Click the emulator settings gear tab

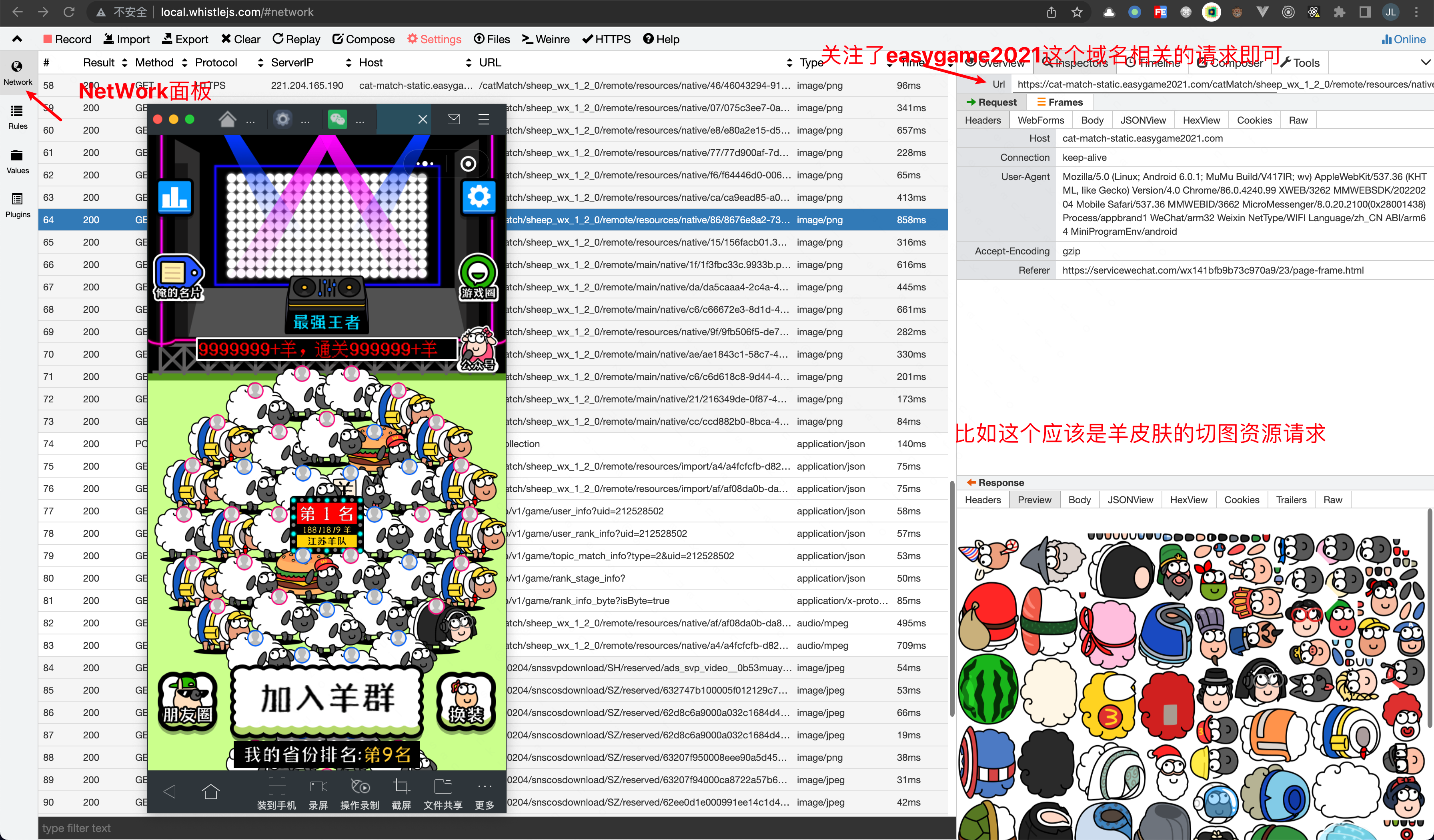(x=283, y=120)
